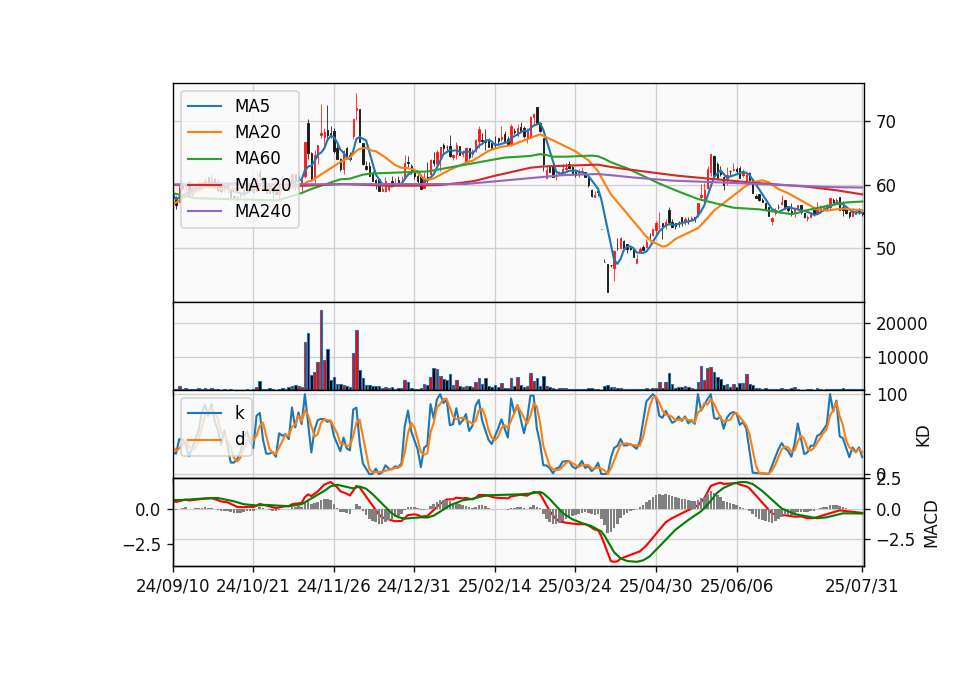960x690 pixels.
Task: Click the 25/02/14 date axis label
Action: pyautogui.click(x=495, y=586)
